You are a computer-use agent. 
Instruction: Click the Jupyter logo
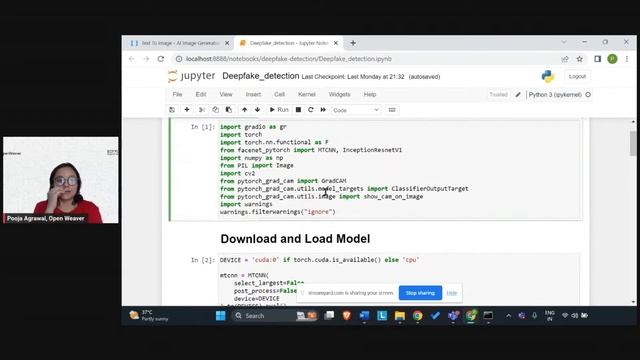click(x=191, y=76)
